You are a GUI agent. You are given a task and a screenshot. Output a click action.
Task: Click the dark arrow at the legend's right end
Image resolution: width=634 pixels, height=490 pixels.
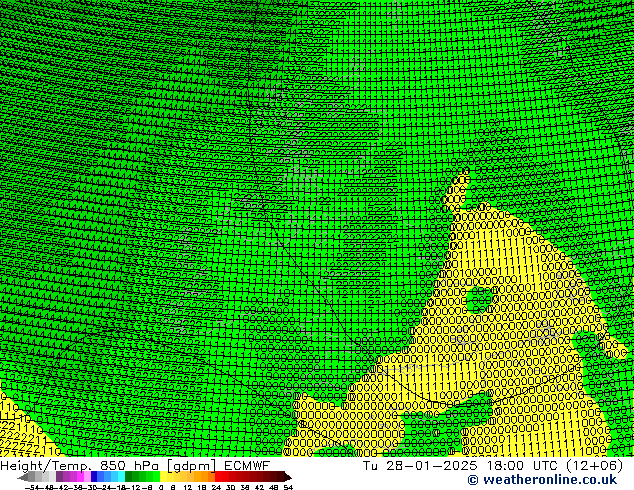click(x=288, y=477)
